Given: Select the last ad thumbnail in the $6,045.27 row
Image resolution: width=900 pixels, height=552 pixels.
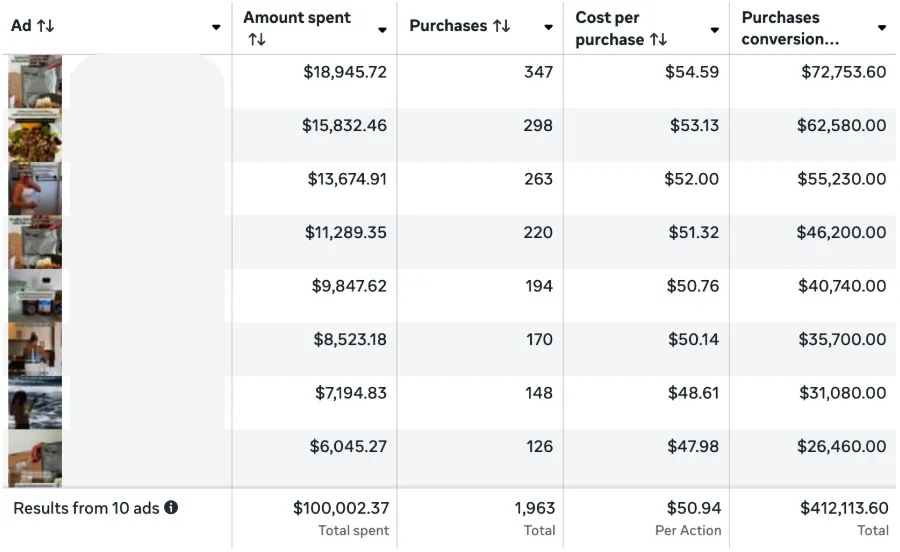Looking at the screenshot, I should [35, 456].
